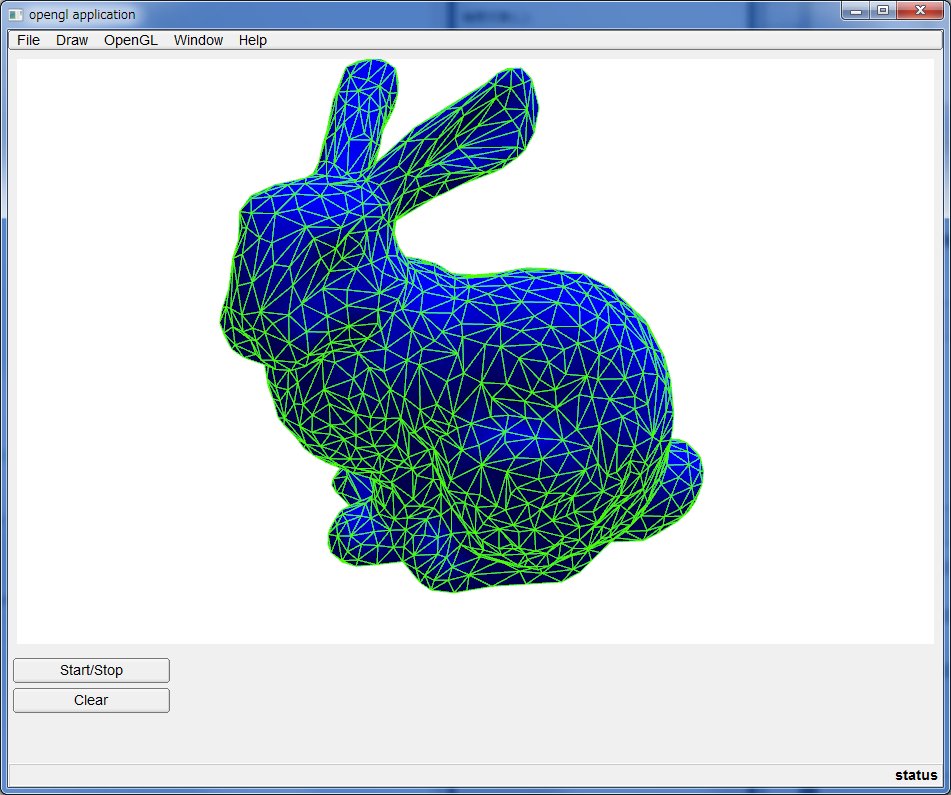Open the Window menu
The width and height of the screenshot is (951, 795).
pyautogui.click(x=198, y=40)
